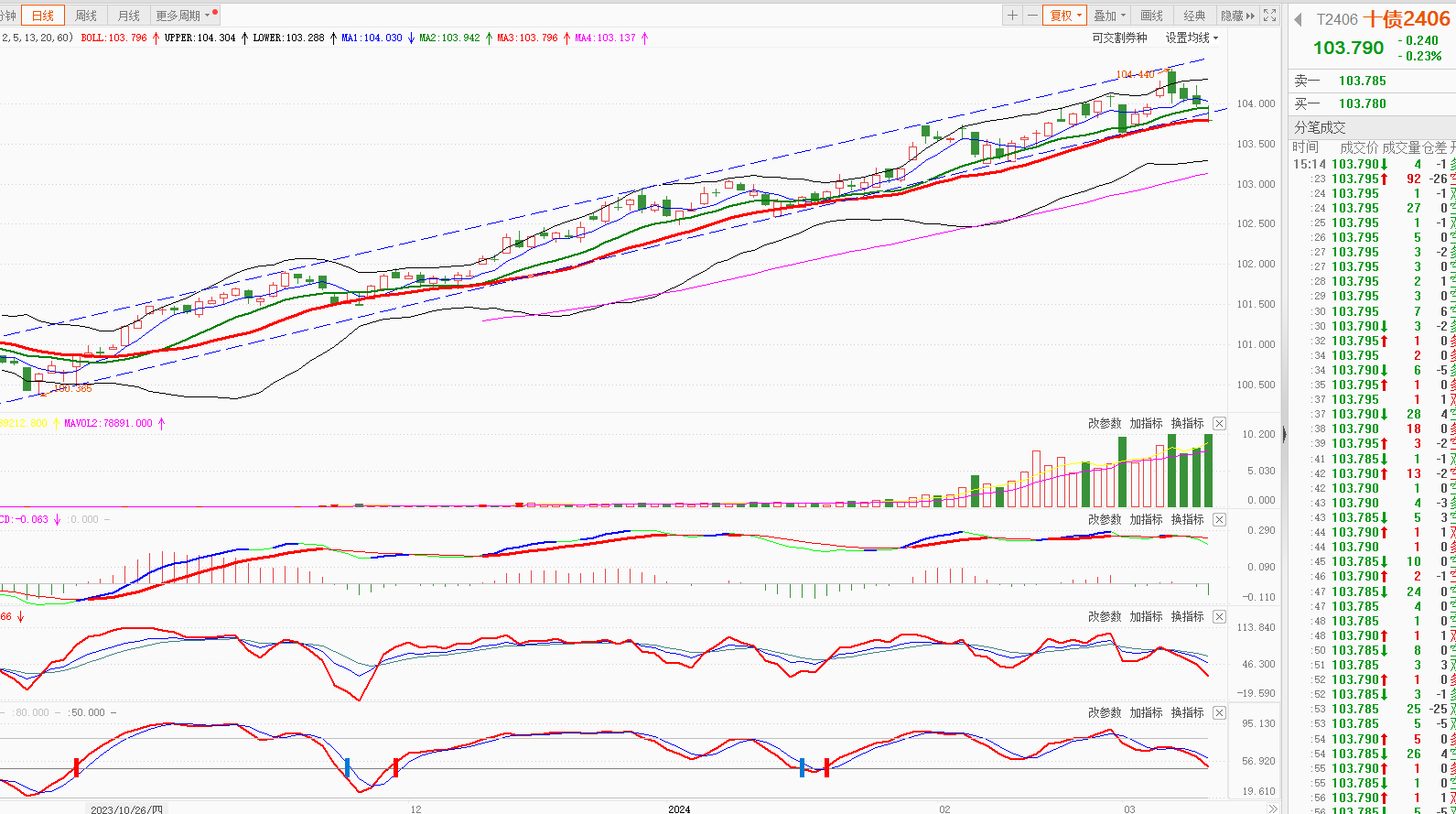Click 买一 bid price 103.780

click(1363, 103)
